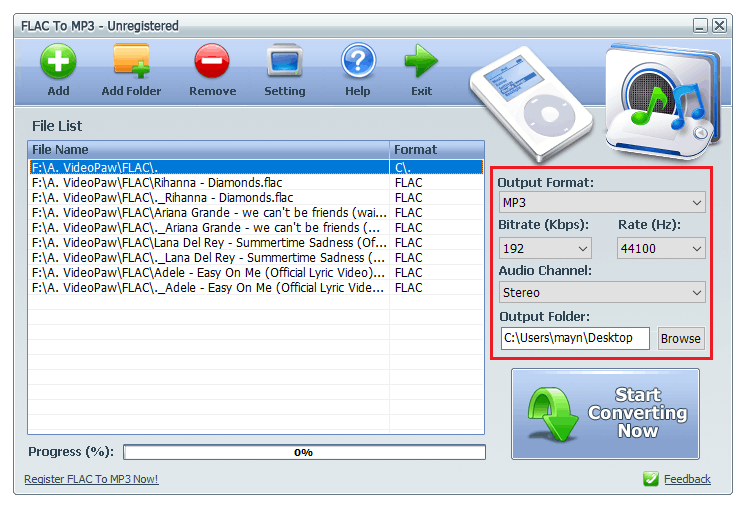
Task: Open the Output Format dropdown showing MP3
Action: (602, 203)
